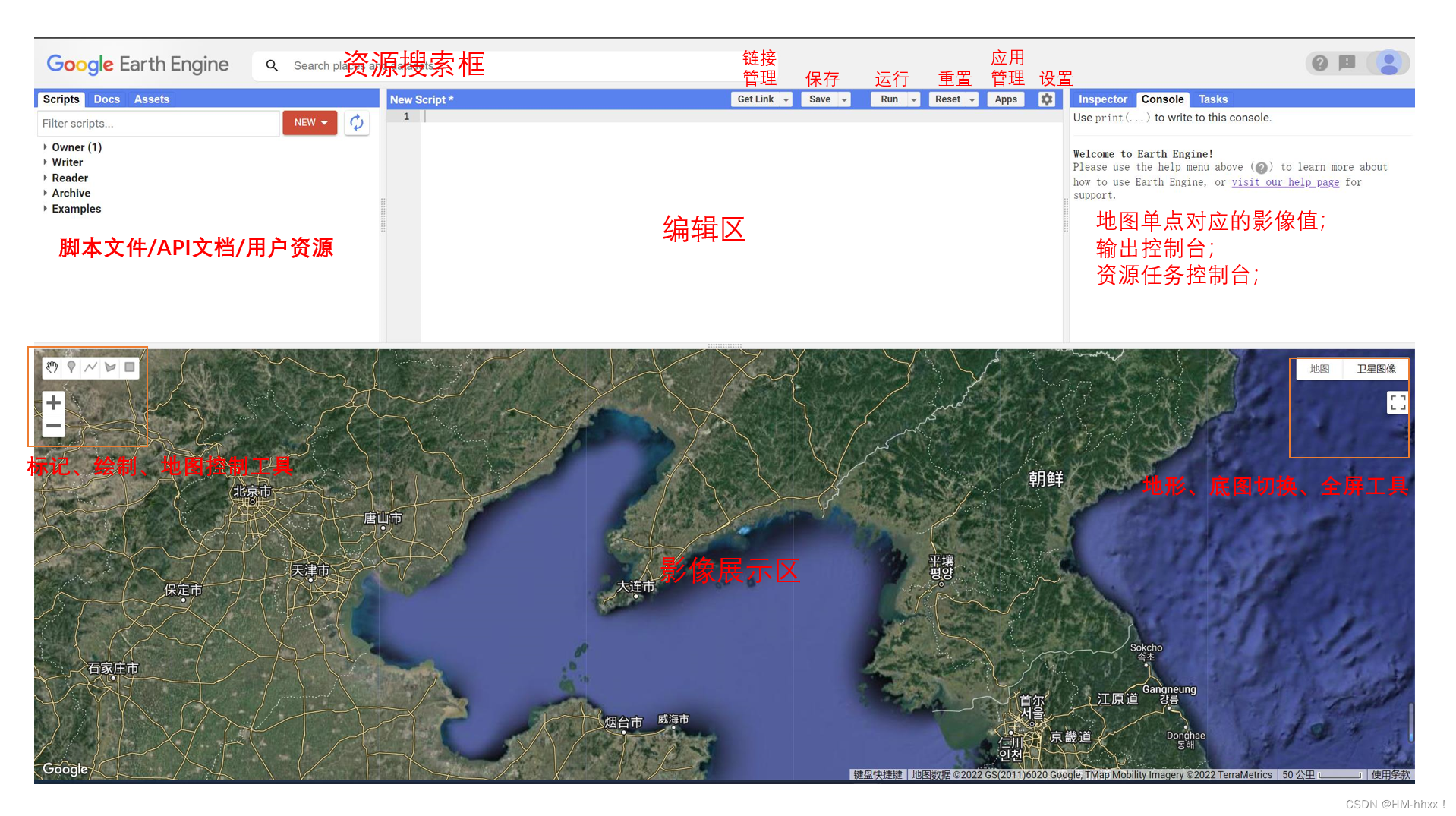
Task: Open the user account avatar
Action: (1389, 63)
